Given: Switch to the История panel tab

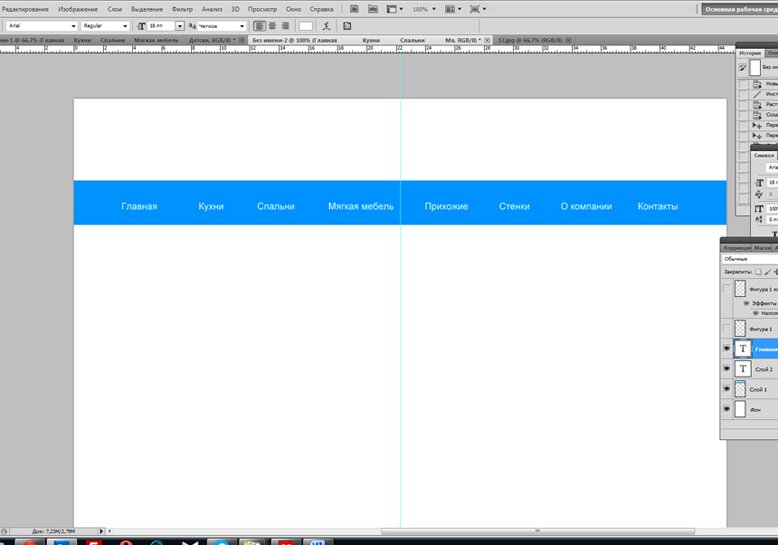Looking at the screenshot, I should [750, 53].
